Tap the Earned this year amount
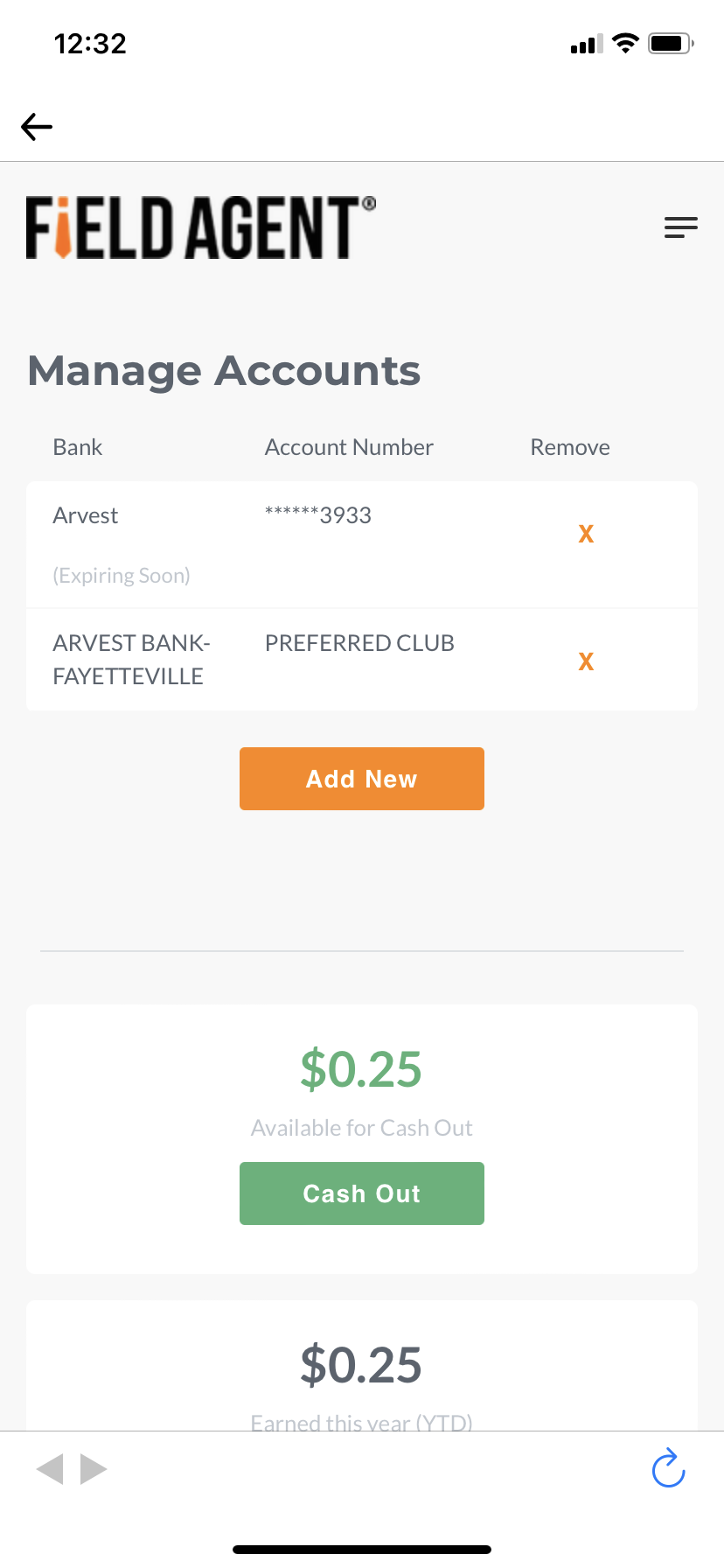The height and width of the screenshot is (1568, 724). [x=361, y=1365]
